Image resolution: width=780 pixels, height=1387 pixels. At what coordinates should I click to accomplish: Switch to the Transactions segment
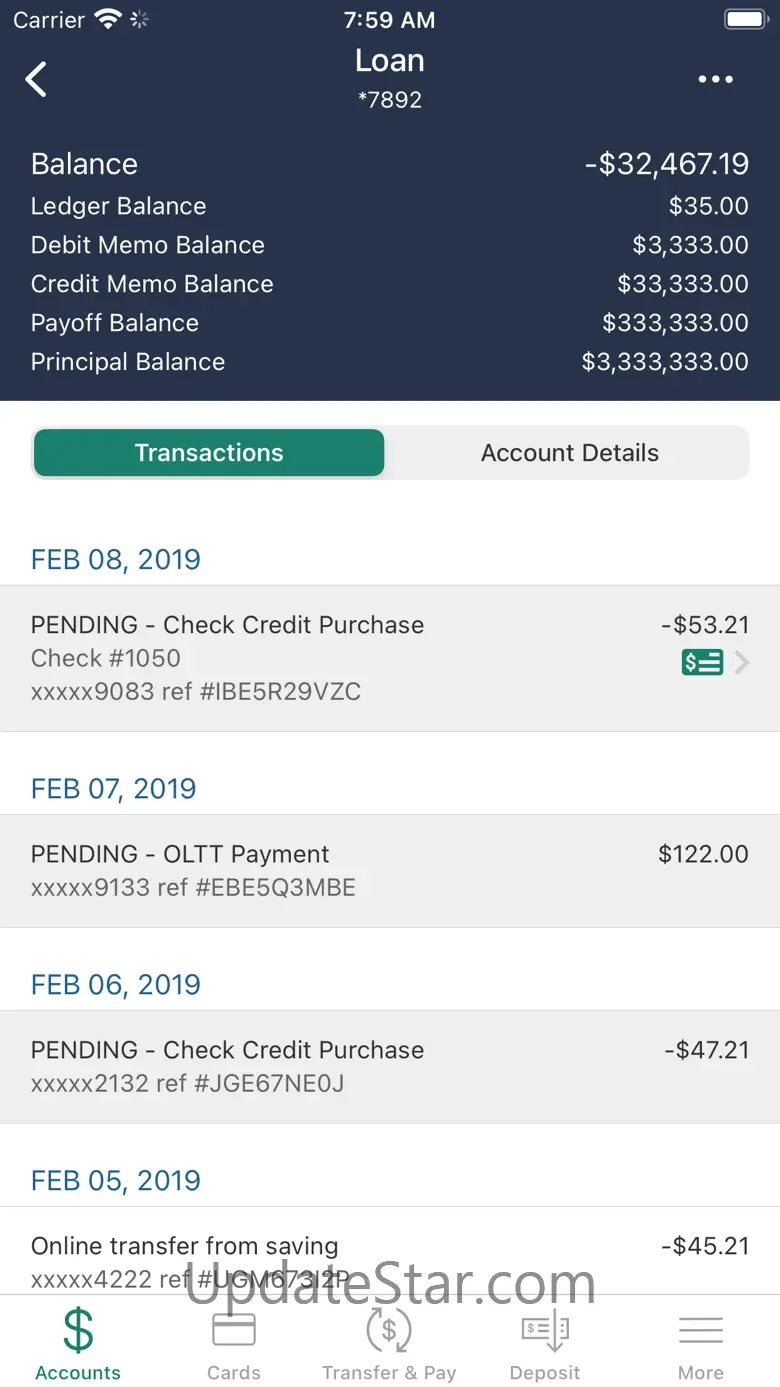pyautogui.click(x=209, y=453)
